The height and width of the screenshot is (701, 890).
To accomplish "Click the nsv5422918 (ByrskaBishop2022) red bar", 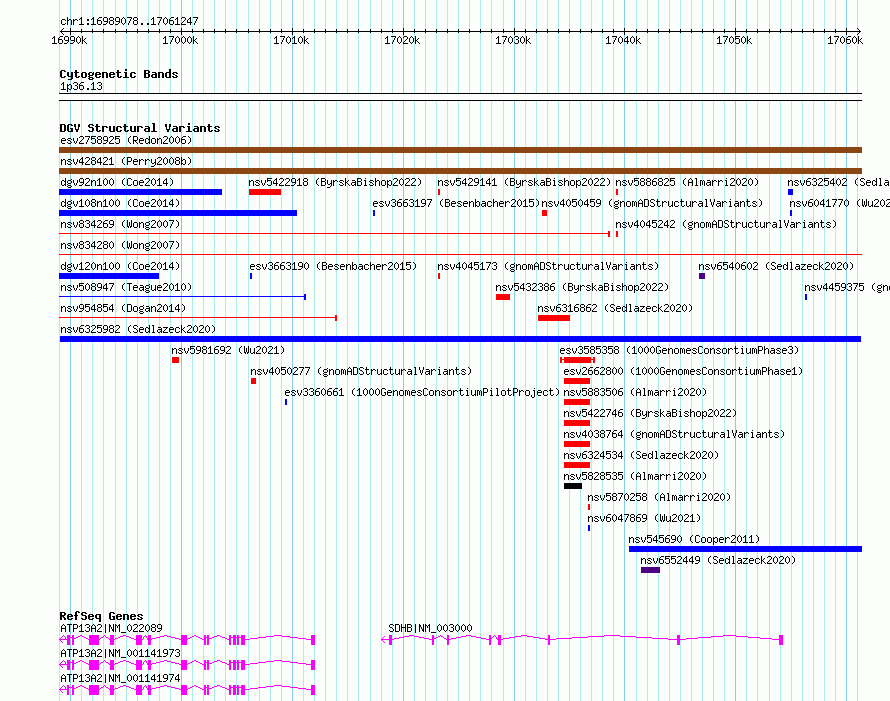I will pos(265,192).
